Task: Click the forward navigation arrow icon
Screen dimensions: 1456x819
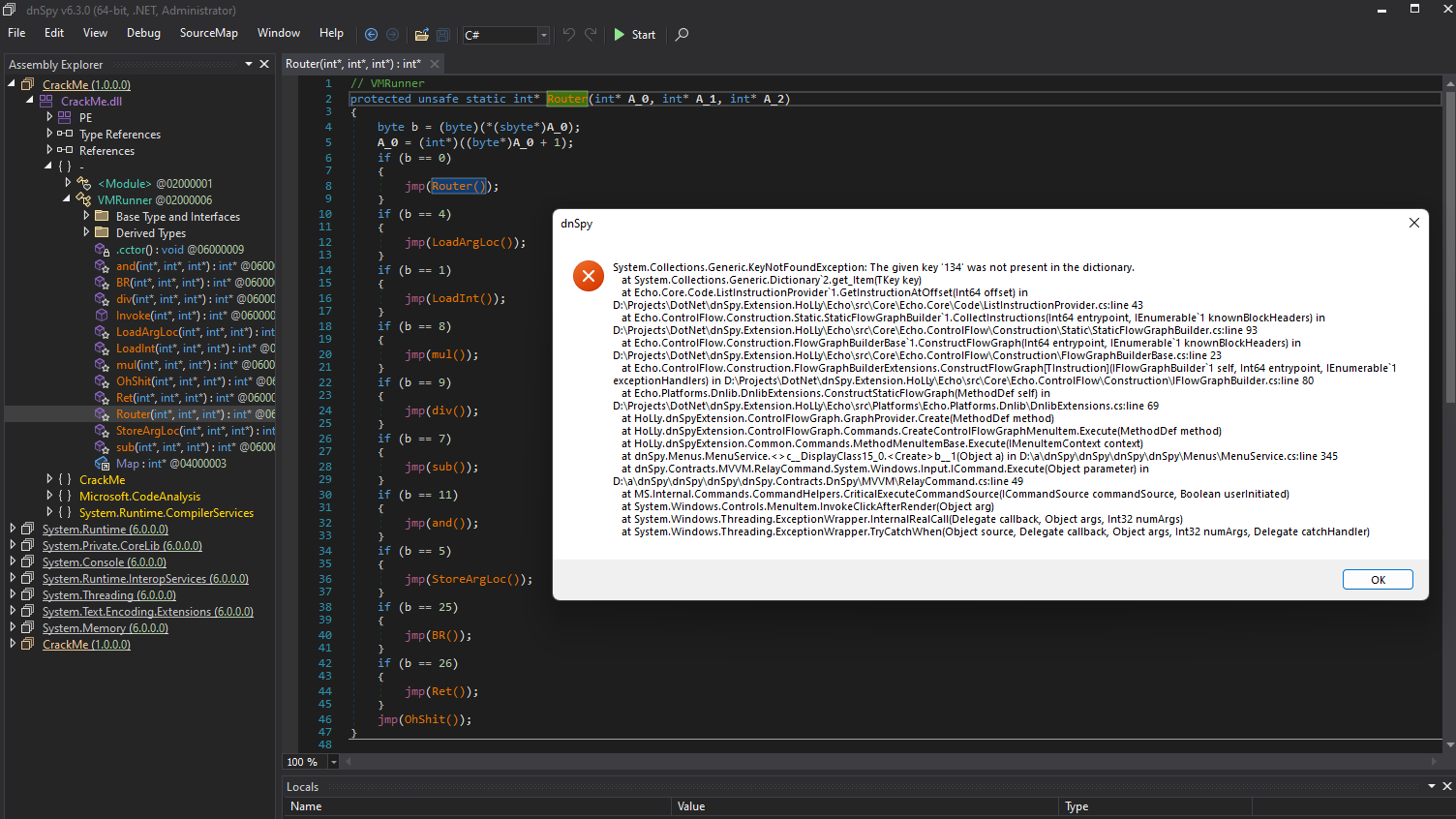Action: click(393, 34)
